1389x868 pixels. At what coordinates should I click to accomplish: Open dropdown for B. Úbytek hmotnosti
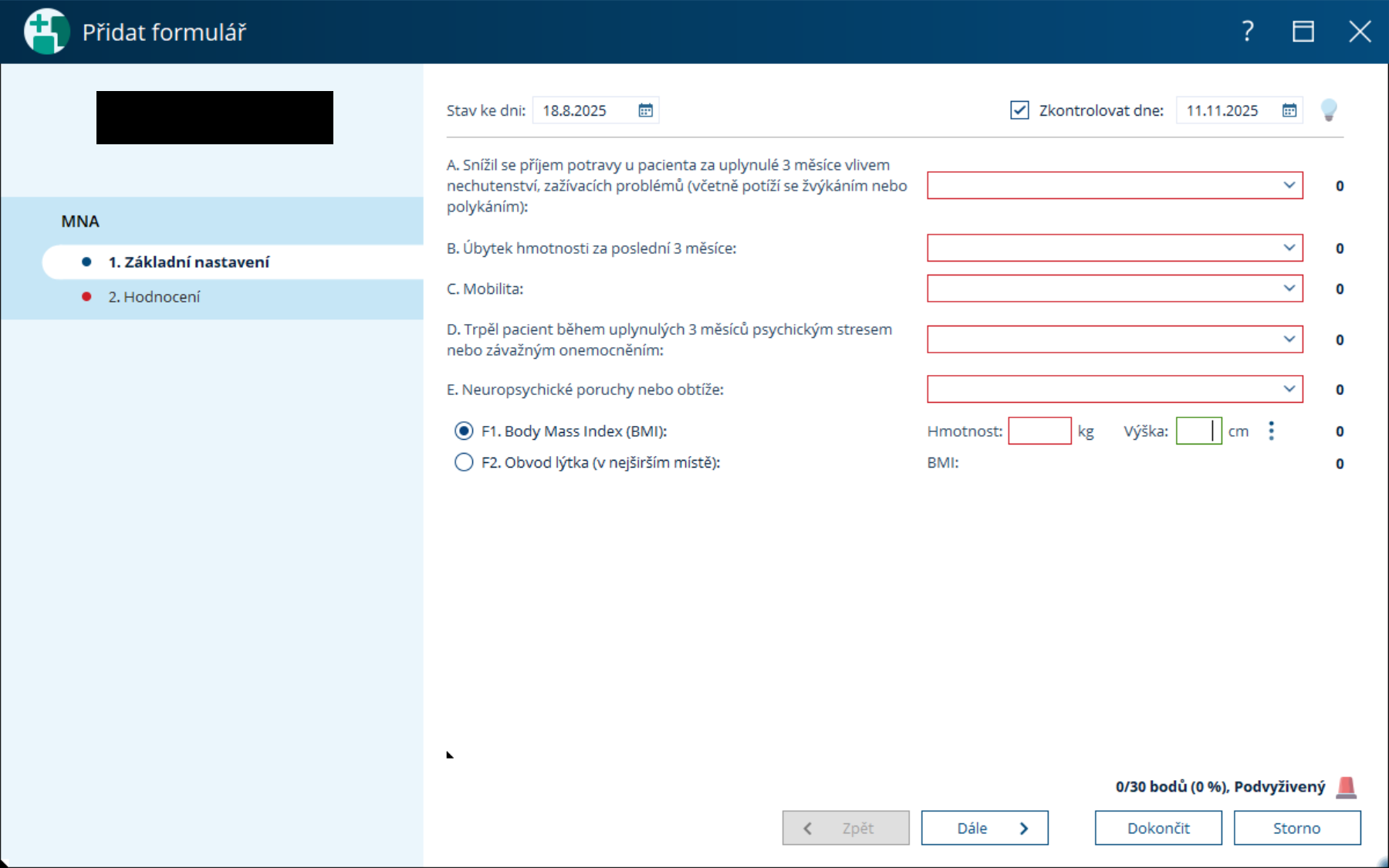point(1115,248)
